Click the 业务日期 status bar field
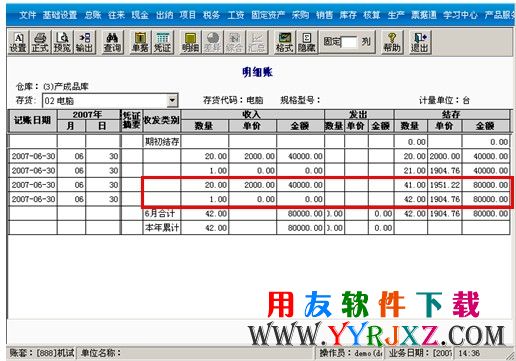This screenshot has height=361, width=516. 420,353
